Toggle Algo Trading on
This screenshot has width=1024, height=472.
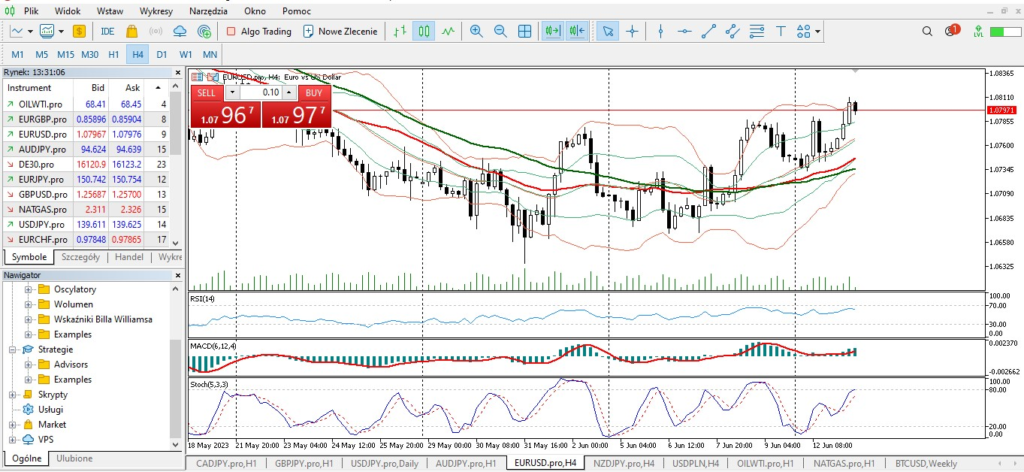(258, 31)
